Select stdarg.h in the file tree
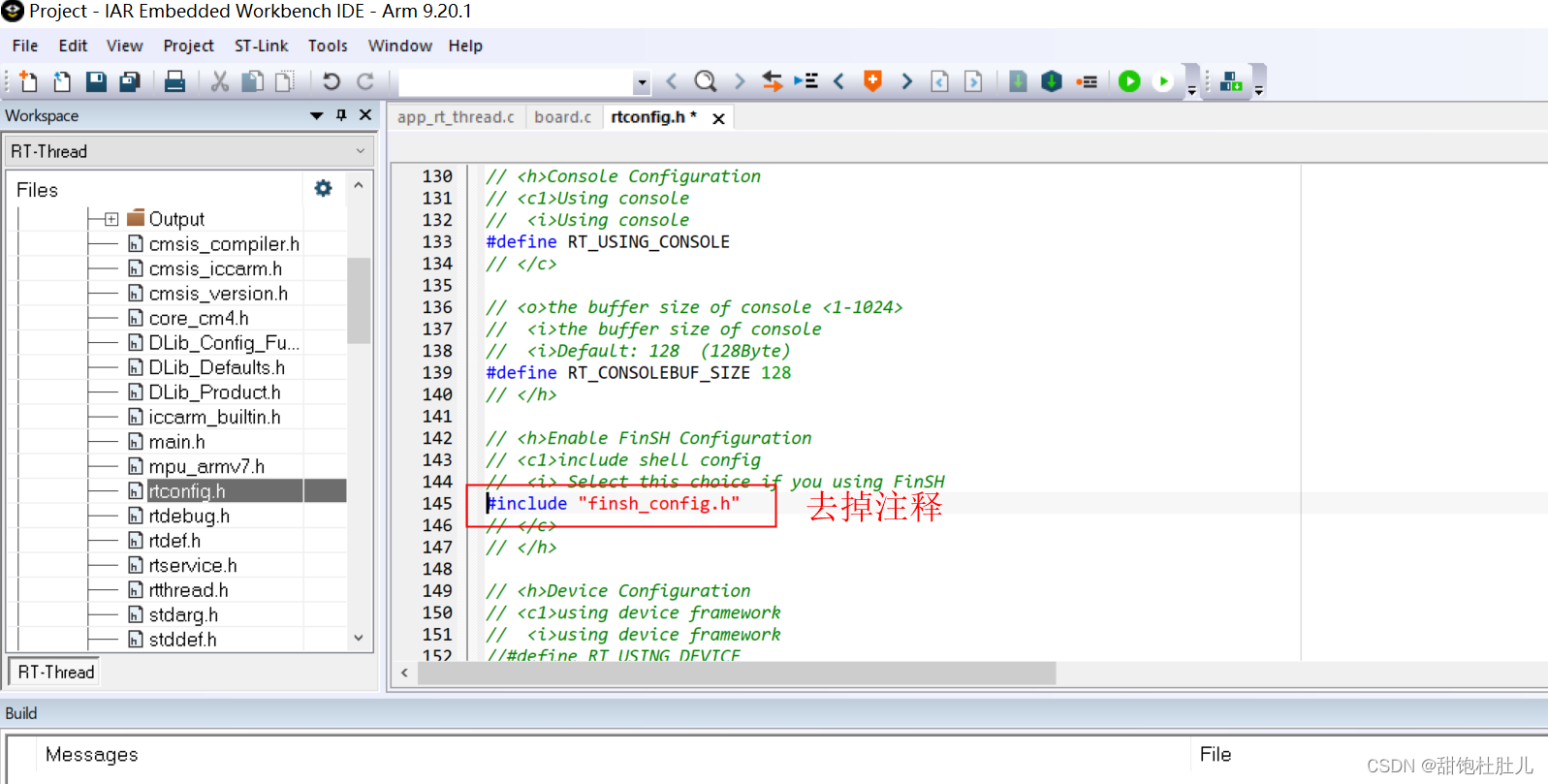 click(x=183, y=614)
